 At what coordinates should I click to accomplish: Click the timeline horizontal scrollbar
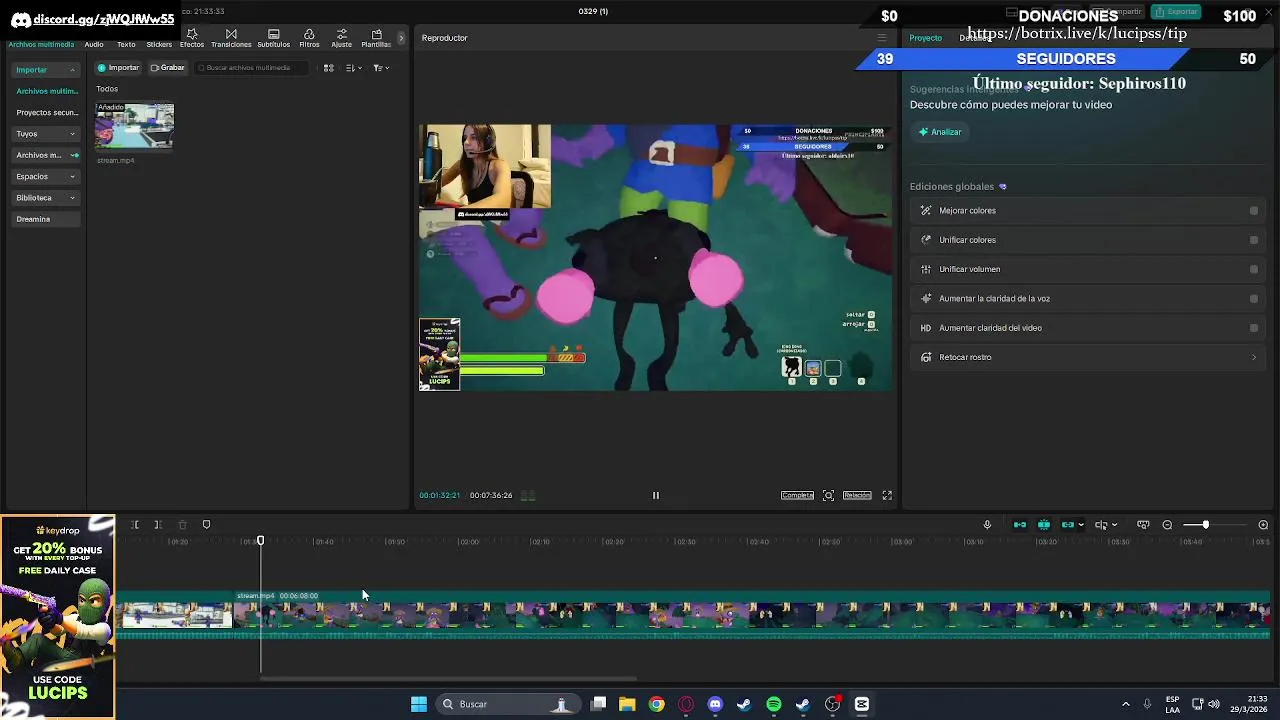(x=448, y=679)
